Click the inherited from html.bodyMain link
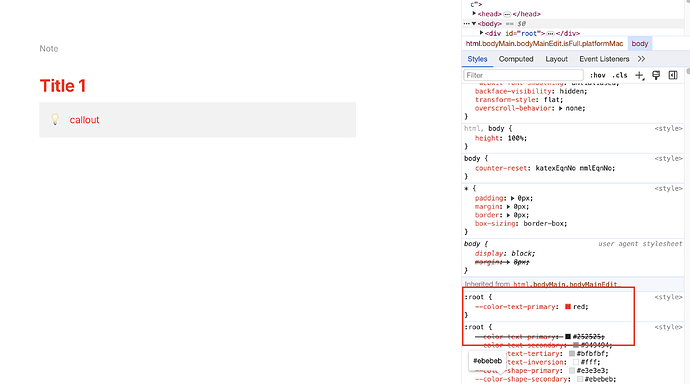Screen dimensions: 690x384 [565, 285]
